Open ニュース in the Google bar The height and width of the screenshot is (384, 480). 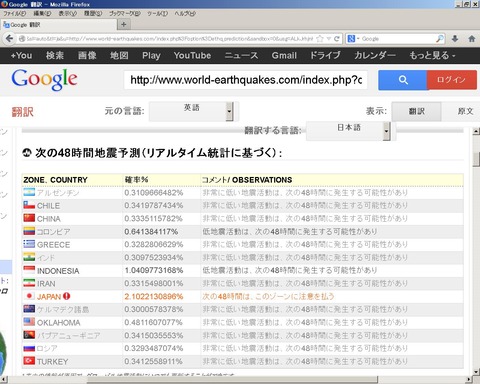pyautogui.click(x=241, y=55)
